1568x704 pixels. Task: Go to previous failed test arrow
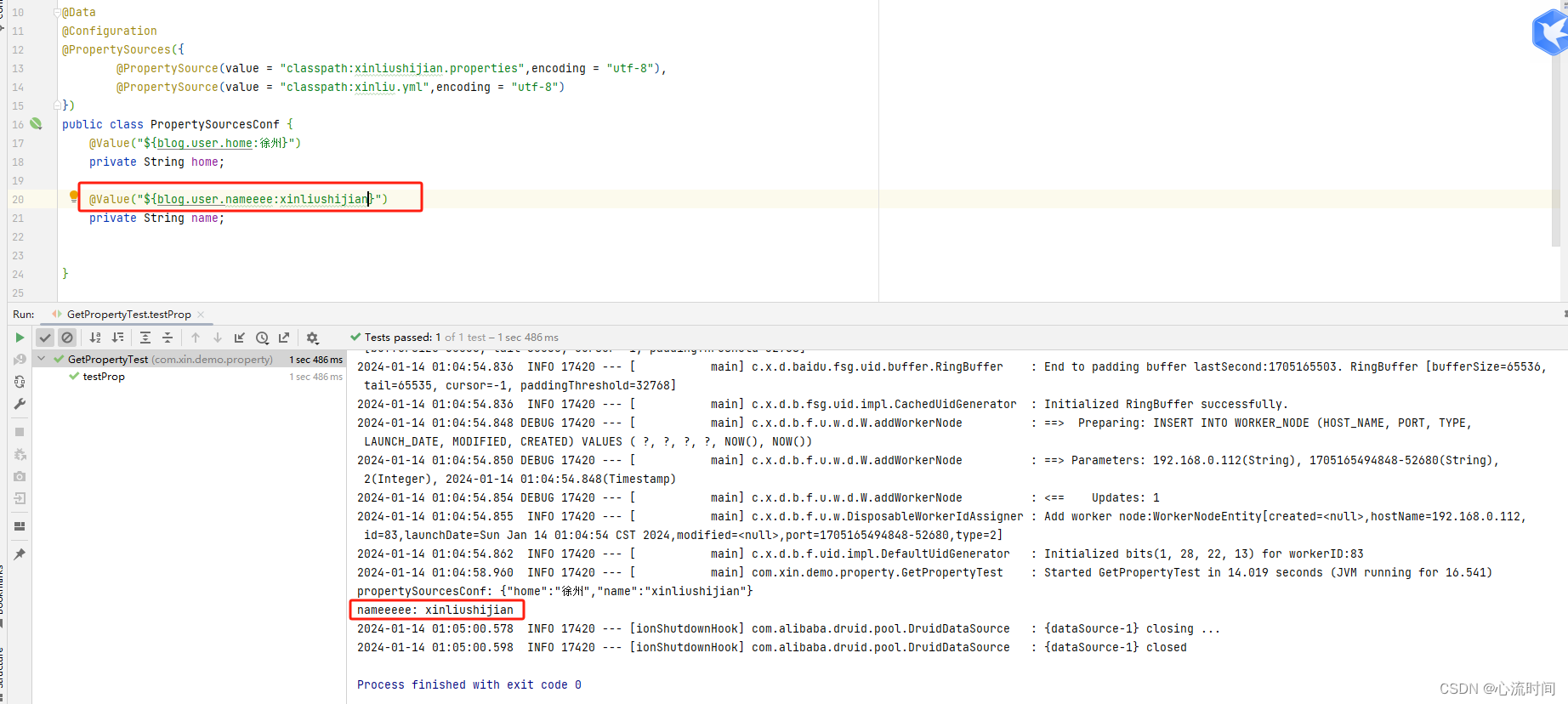pos(196,338)
